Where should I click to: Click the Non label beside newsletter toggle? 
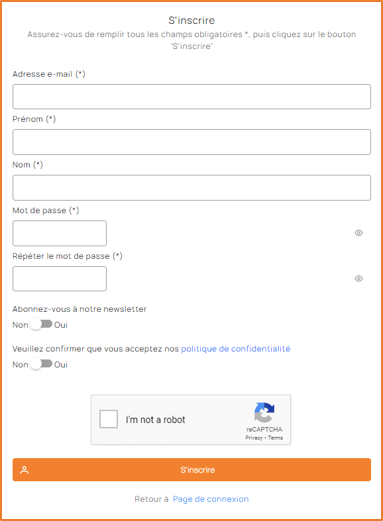click(20, 325)
